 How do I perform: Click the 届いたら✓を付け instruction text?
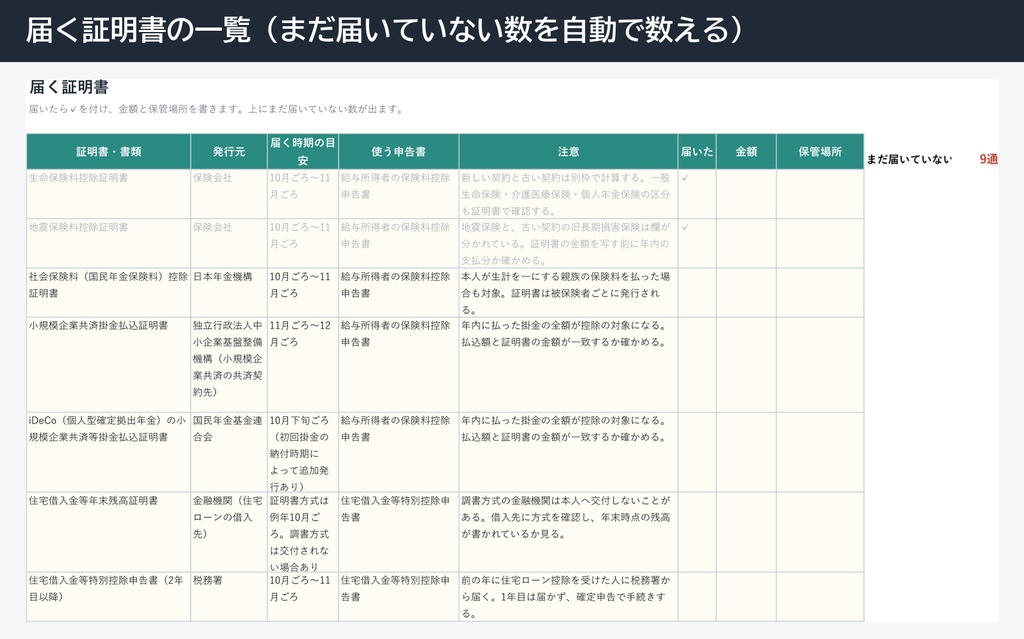(x=216, y=109)
